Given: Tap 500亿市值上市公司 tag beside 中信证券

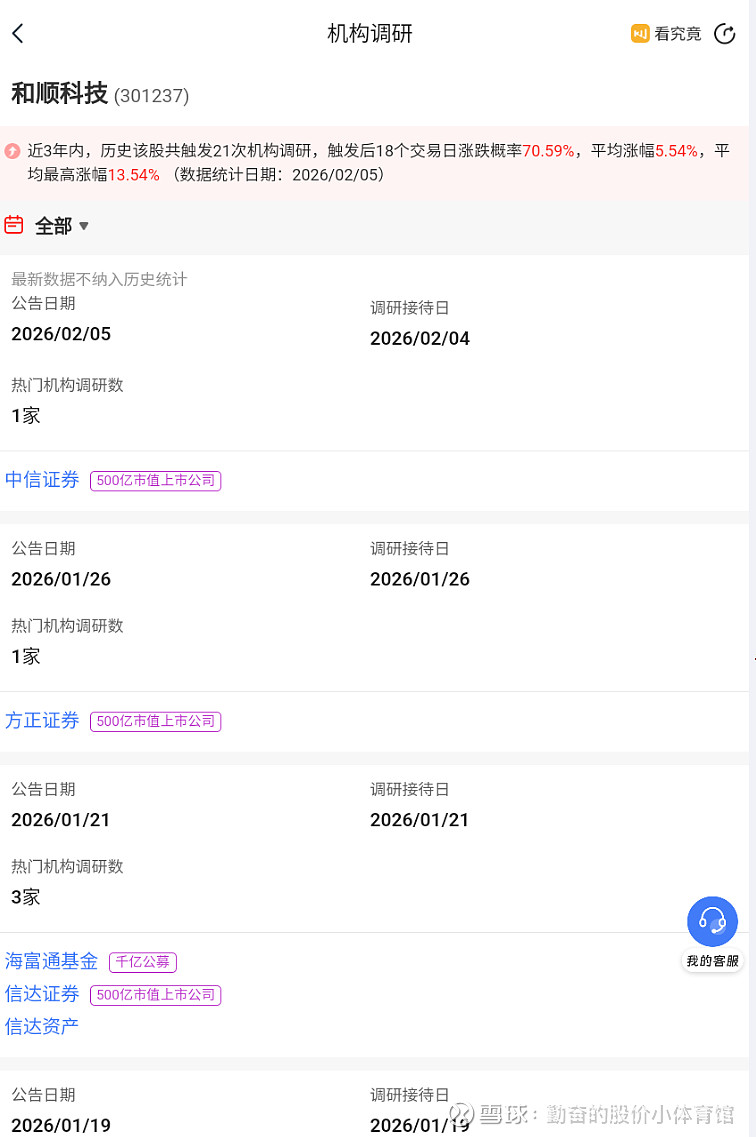Looking at the screenshot, I should [155, 481].
